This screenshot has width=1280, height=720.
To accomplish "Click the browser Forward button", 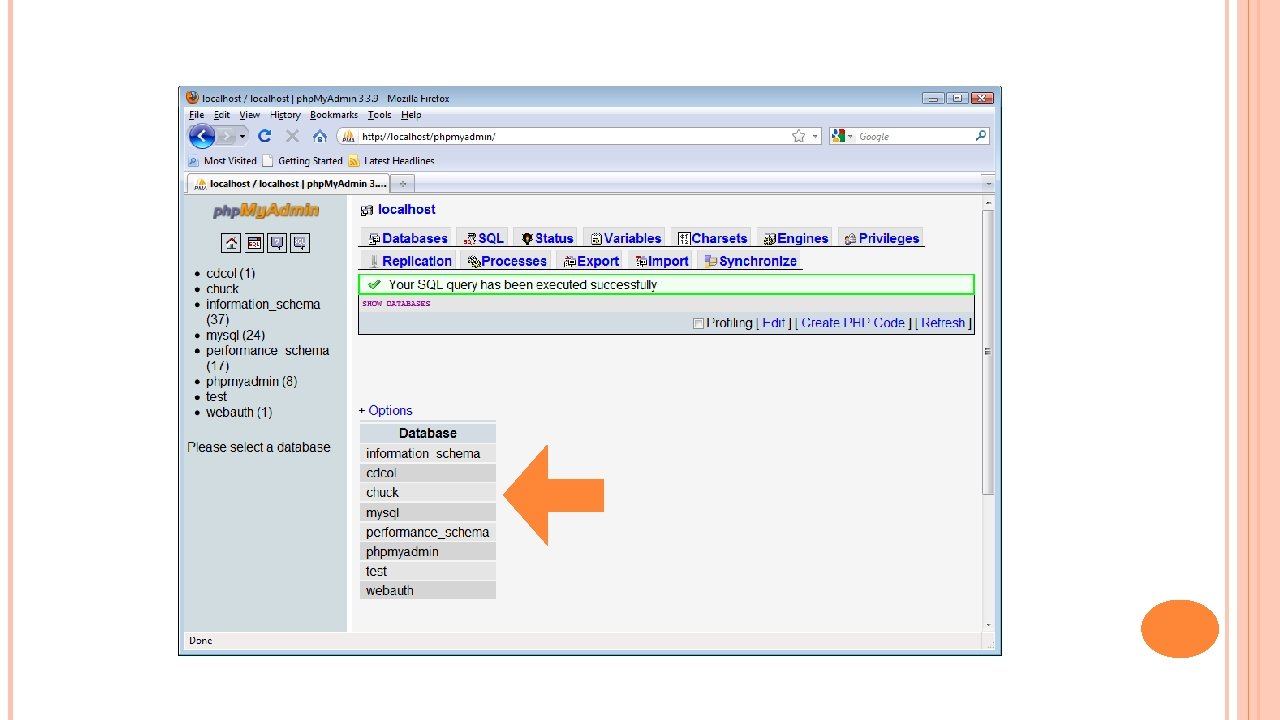I will (x=227, y=136).
